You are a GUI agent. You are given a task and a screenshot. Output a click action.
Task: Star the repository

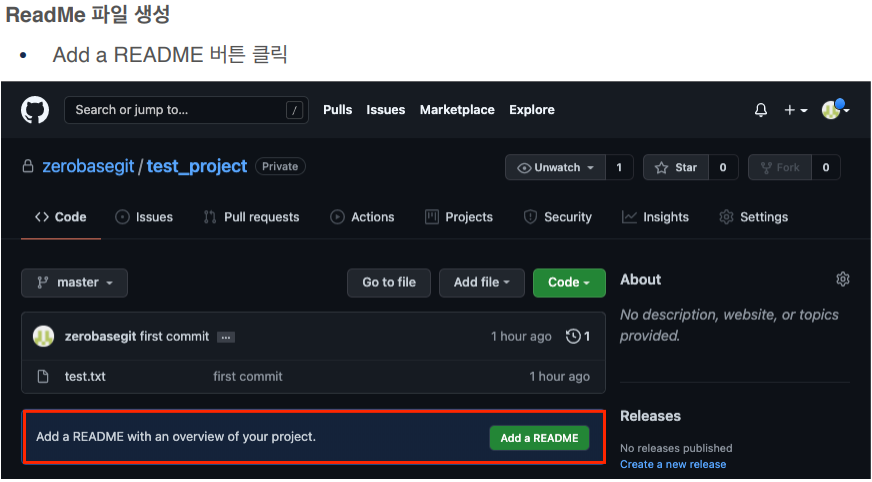point(676,167)
